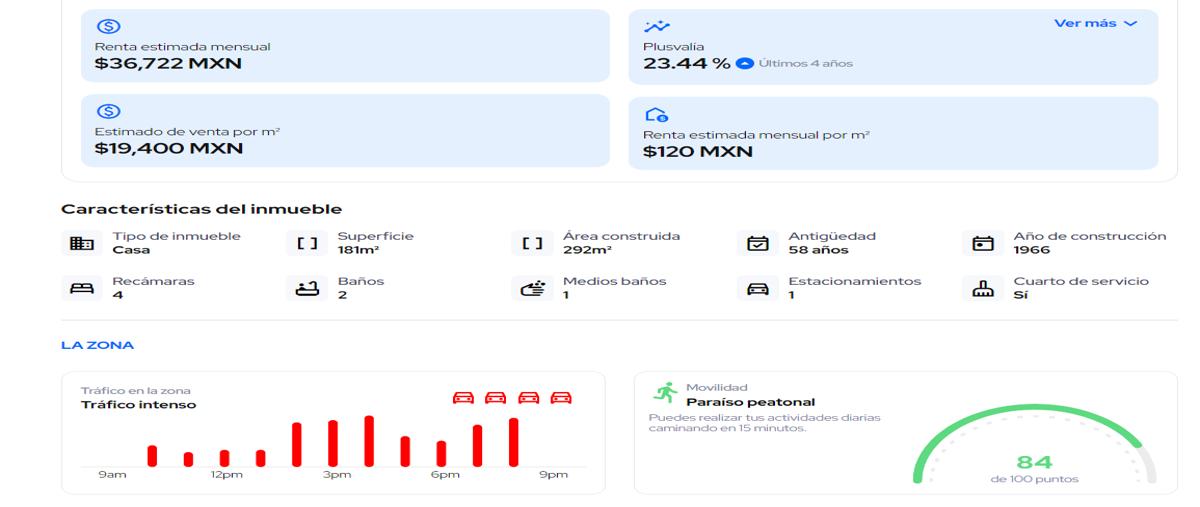This screenshot has height=507, width=1200.
Task: Click the tallest traffic bar near 3pm
Action: click(x=369, y=441)
